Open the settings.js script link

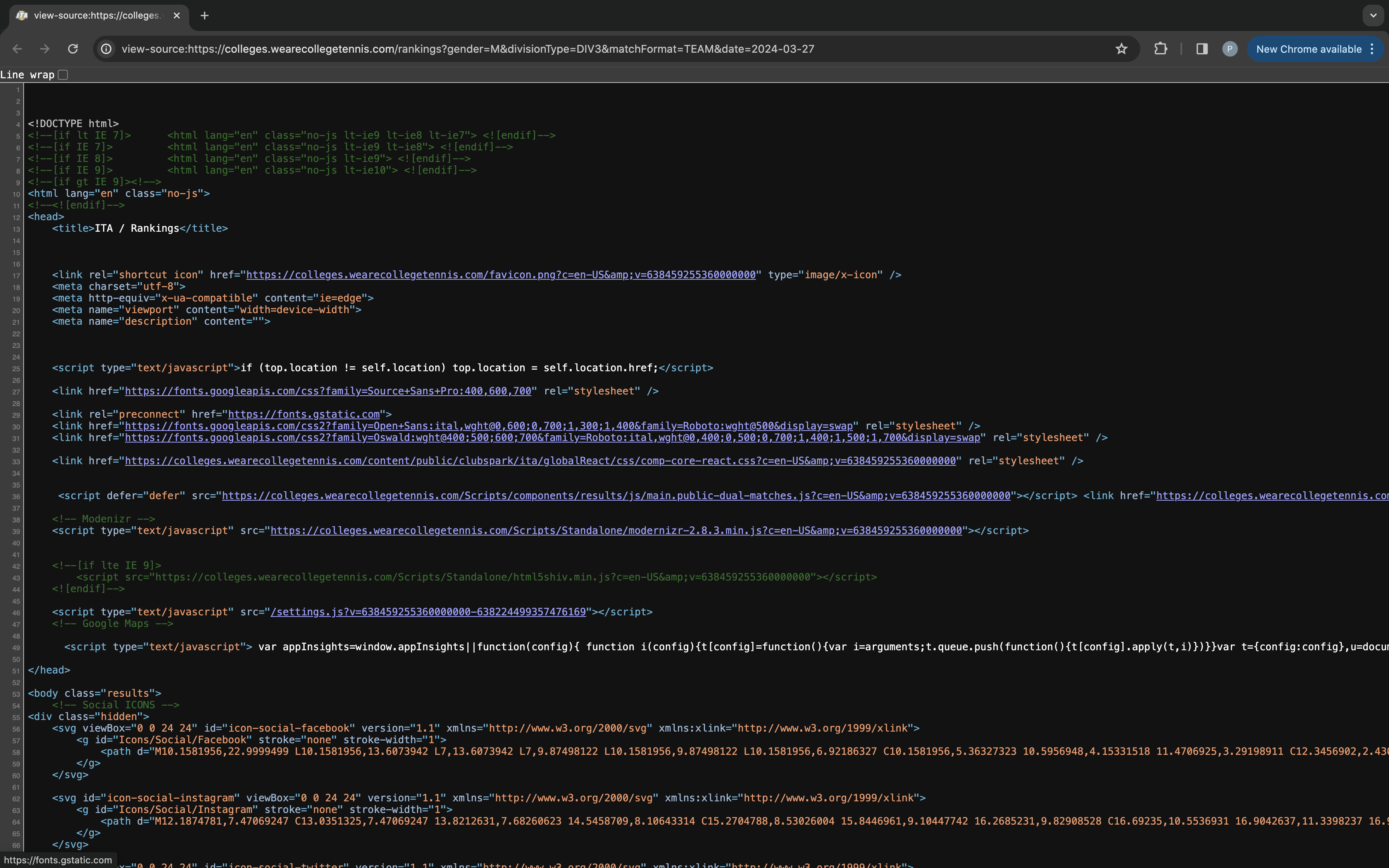(x=427, y=612)
